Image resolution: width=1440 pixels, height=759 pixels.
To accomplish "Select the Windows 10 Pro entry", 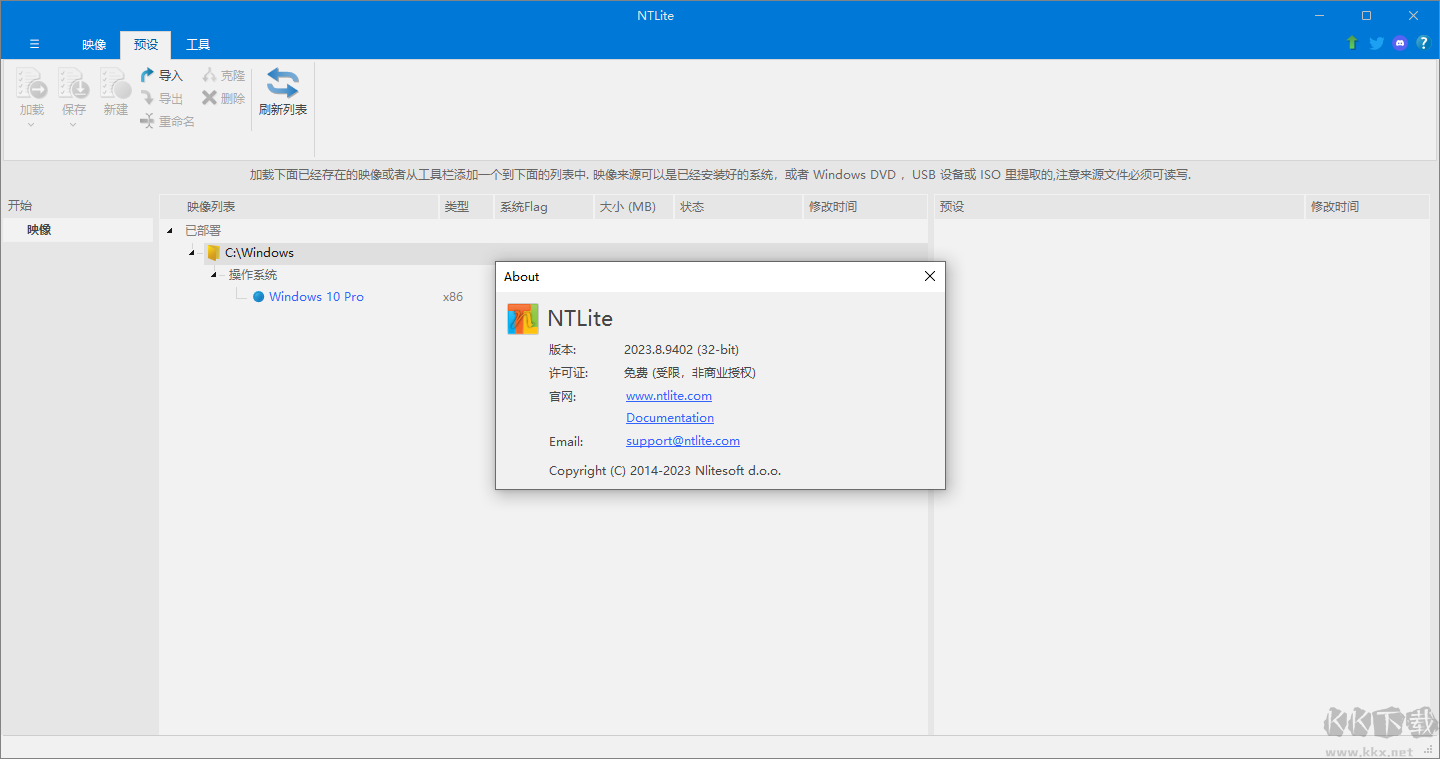I will (x=316, y=297).
